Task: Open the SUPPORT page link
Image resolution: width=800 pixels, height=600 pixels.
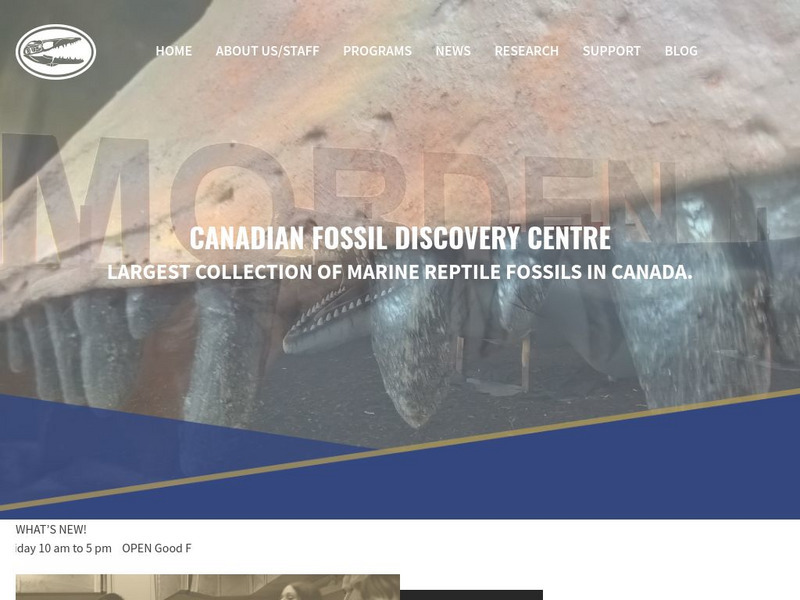Action: (x=611, y=51)
